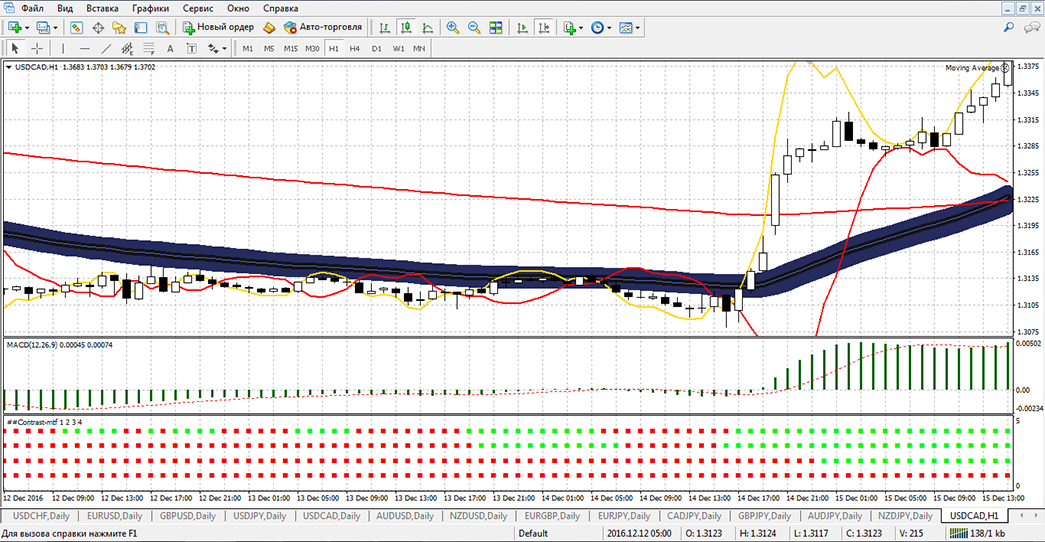The width and height of the screenshot is (1045, 542).
Task: Switch to the M15 timeframe
Action: pos(291,48)
